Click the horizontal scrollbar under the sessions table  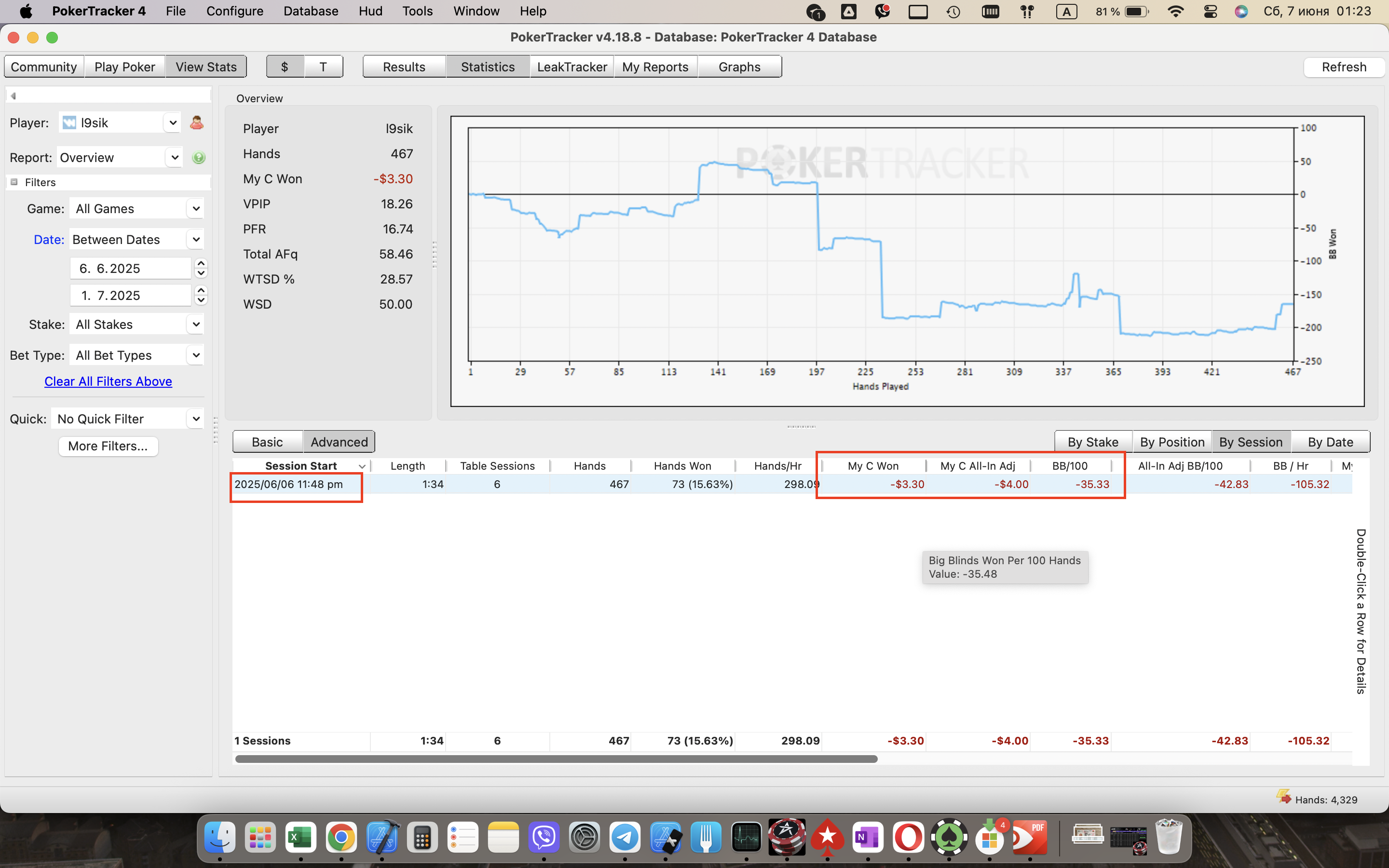tap(556, 759)
